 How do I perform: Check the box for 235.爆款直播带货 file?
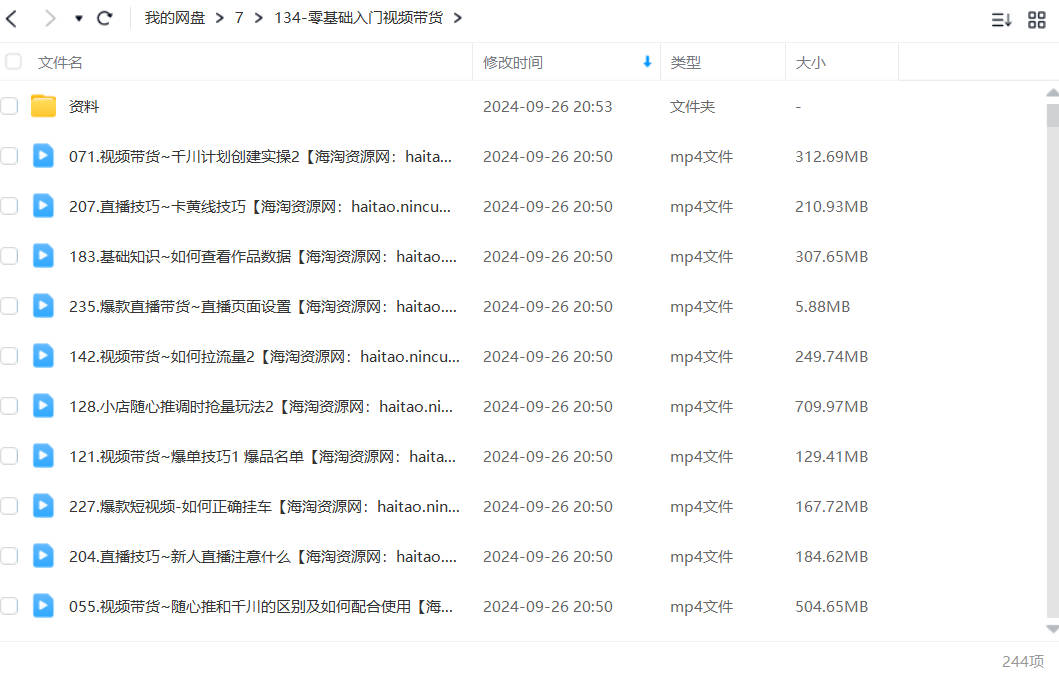coord(9,306)
